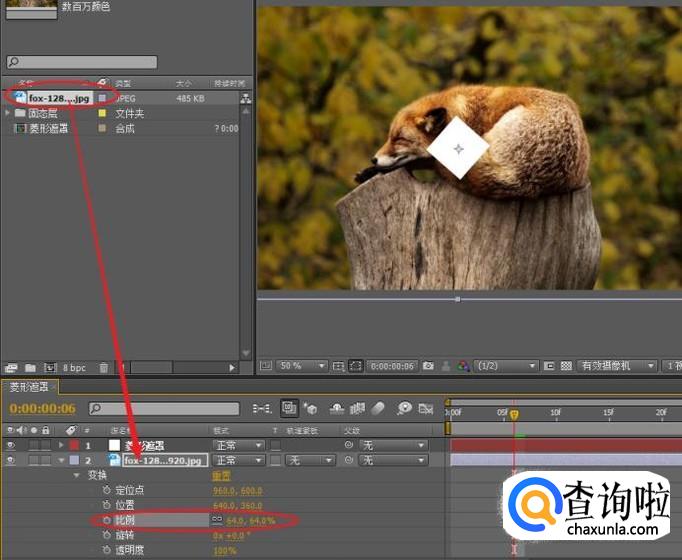Image resolution: width=682 pixels, height=560 pixels.
Task: Click the 8 bpc color depth button
Action: click(x=73, y=368)
